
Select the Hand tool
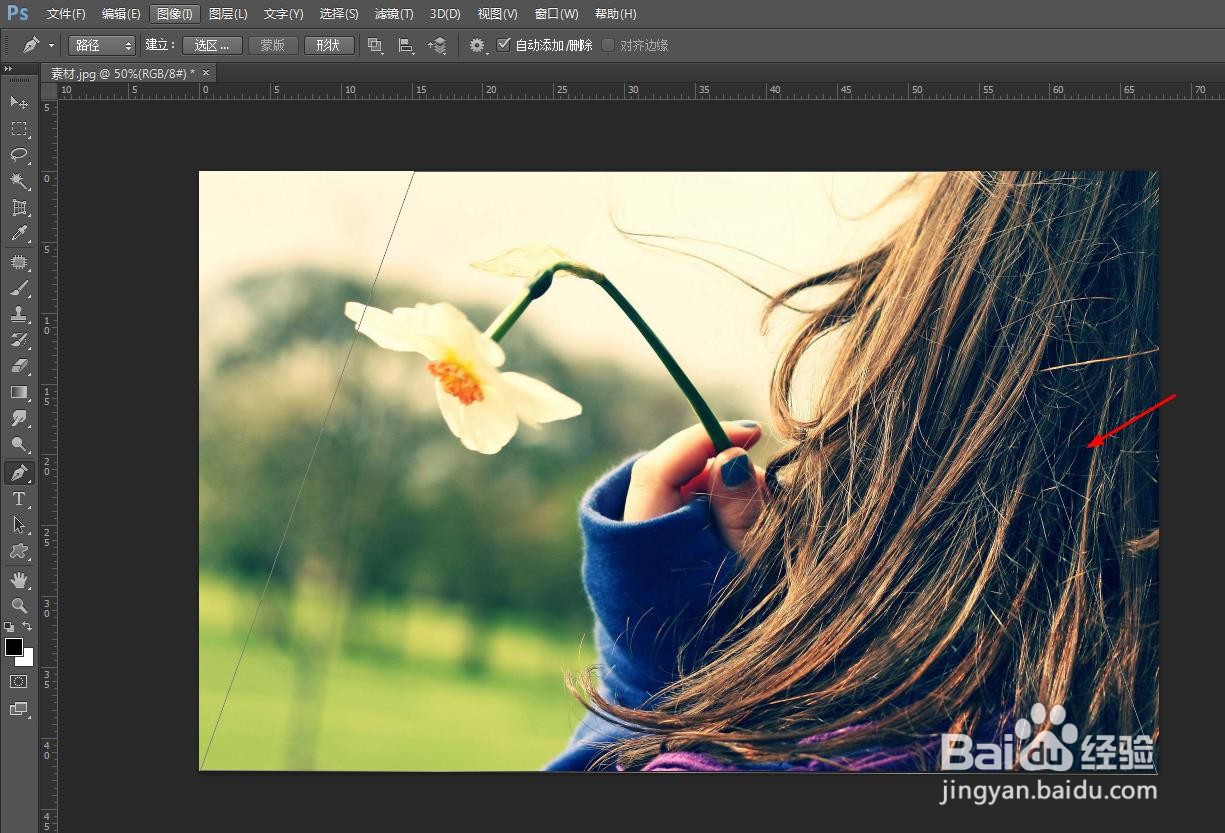click(x=19, y=579)
